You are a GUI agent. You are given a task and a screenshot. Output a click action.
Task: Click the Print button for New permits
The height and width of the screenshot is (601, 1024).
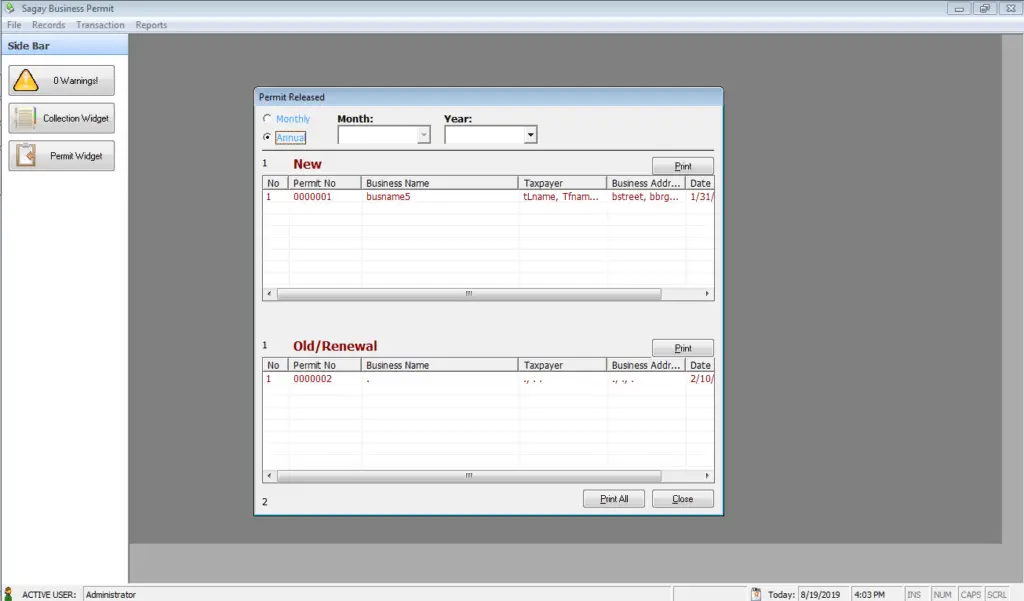pos(682,165)
